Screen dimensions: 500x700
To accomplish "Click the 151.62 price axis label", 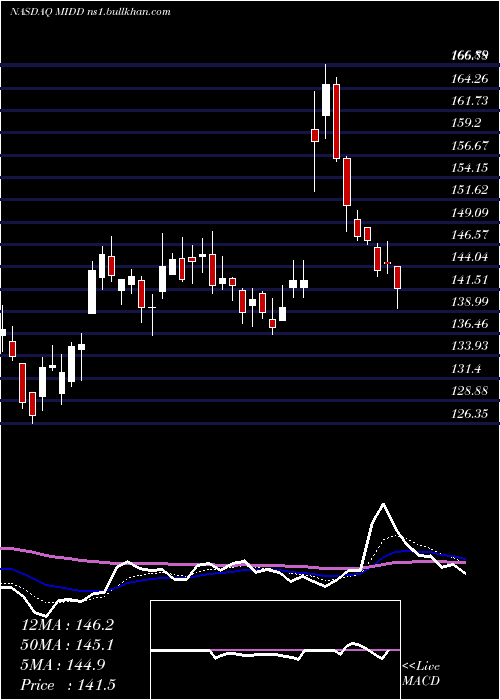I will pos(469,190).
